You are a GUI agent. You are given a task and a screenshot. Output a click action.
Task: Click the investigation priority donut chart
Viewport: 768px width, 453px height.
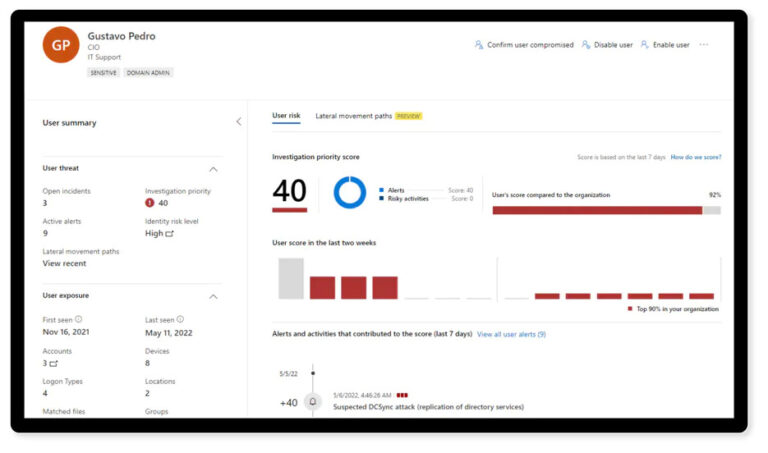coord(350,192)
